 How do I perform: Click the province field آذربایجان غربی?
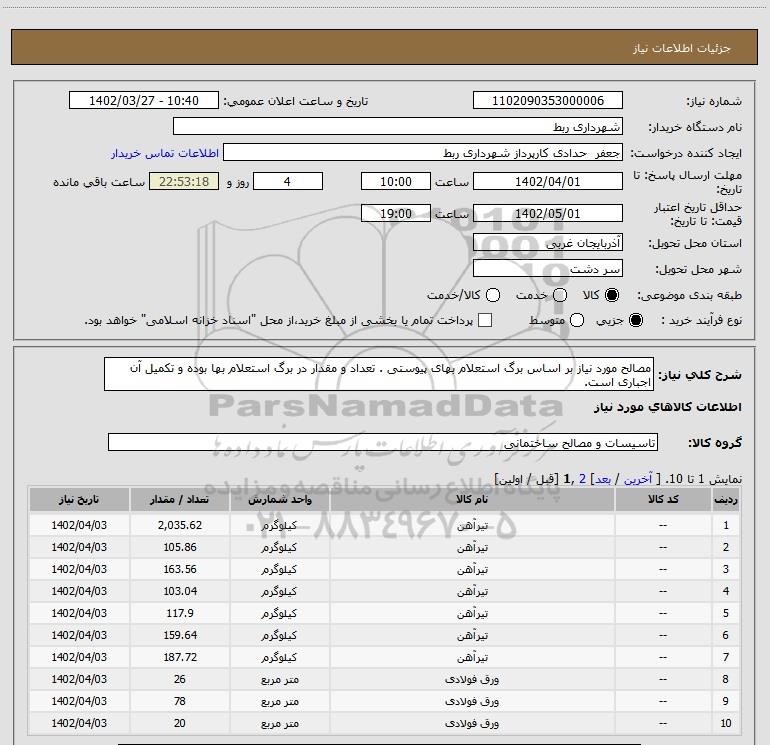(x=548, y=243)
